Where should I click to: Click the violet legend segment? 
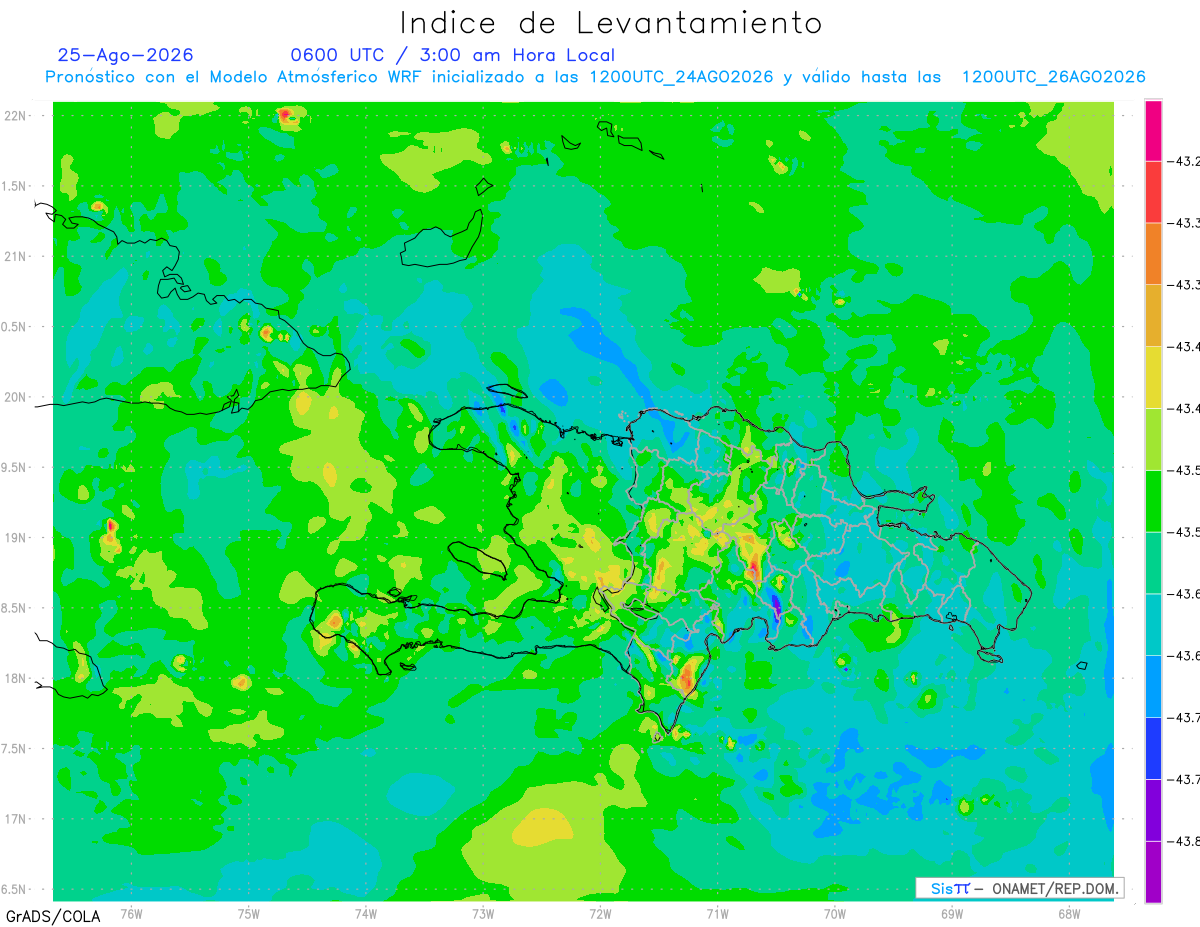point(1153,810)
